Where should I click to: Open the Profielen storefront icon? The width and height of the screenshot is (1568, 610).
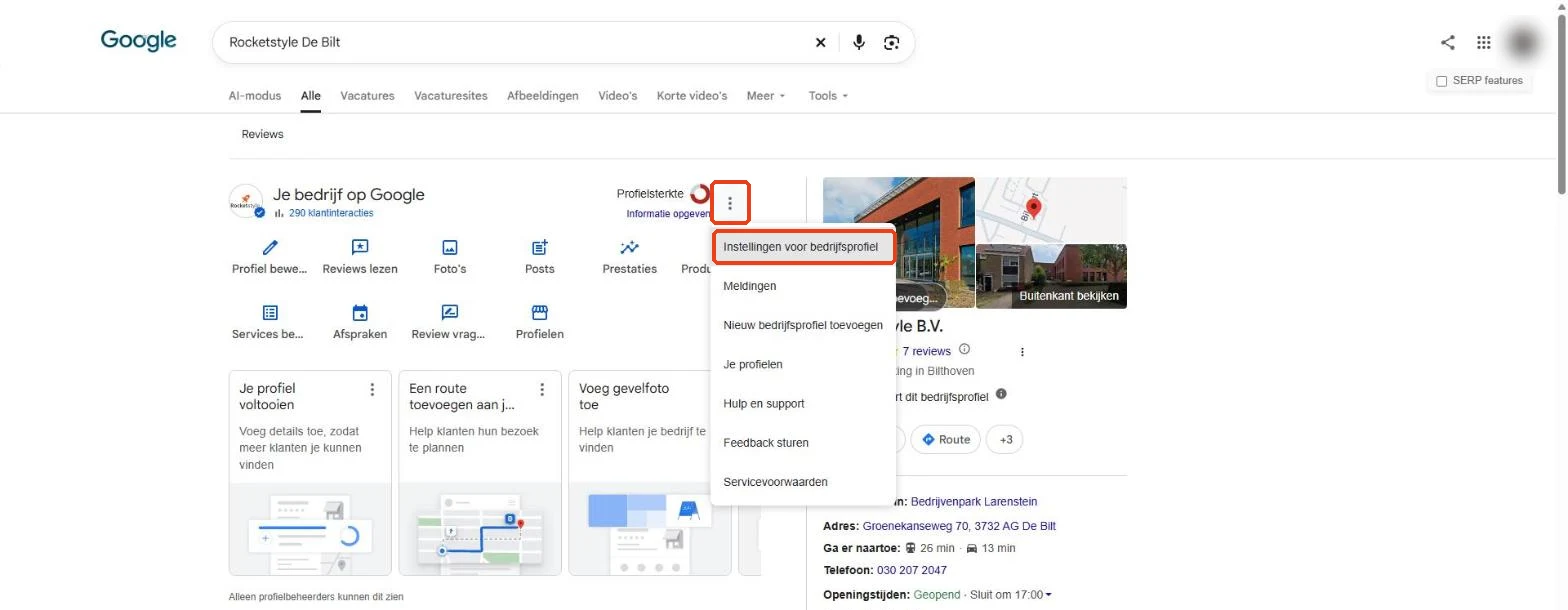(540, 313)
